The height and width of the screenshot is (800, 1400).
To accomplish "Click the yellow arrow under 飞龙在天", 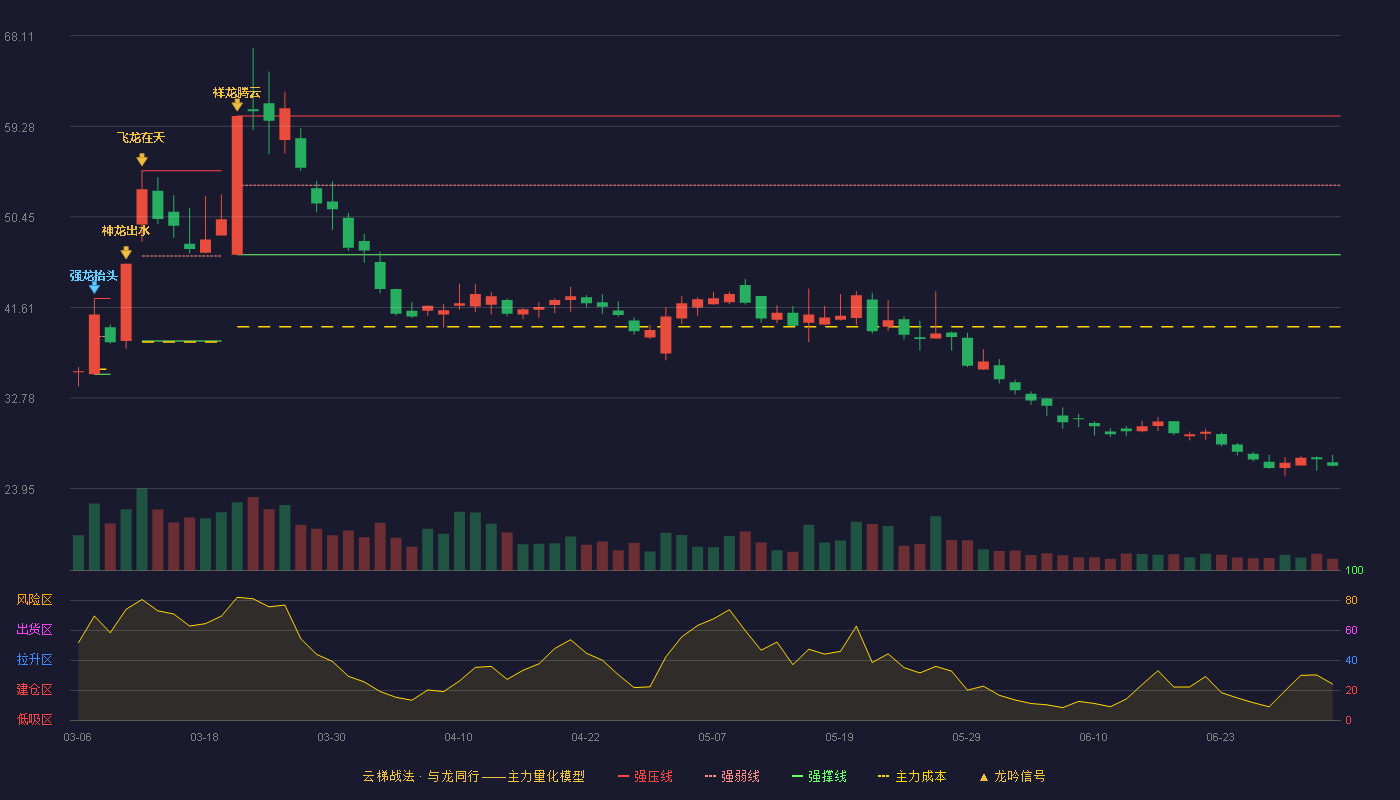I will [x=142, y=159].
